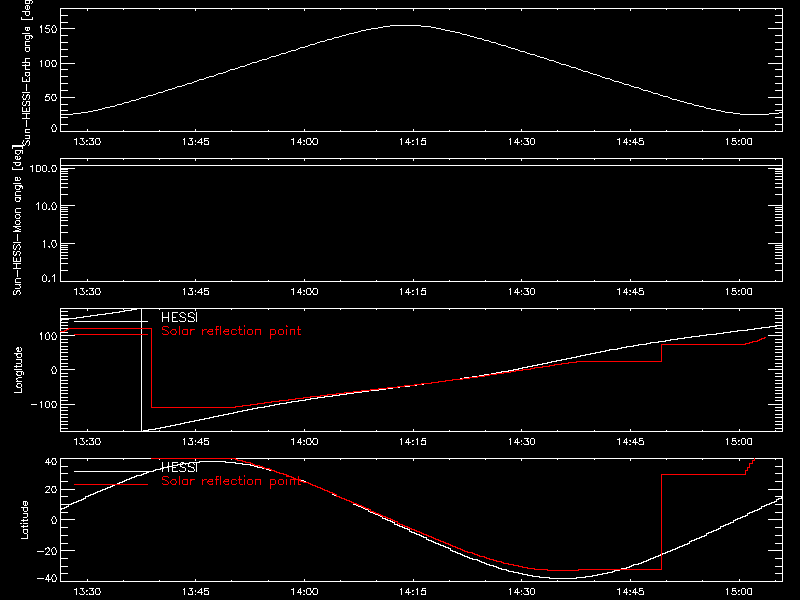
Task: Click the 0.1 tick on Moon angle axis
Action: 49,278
